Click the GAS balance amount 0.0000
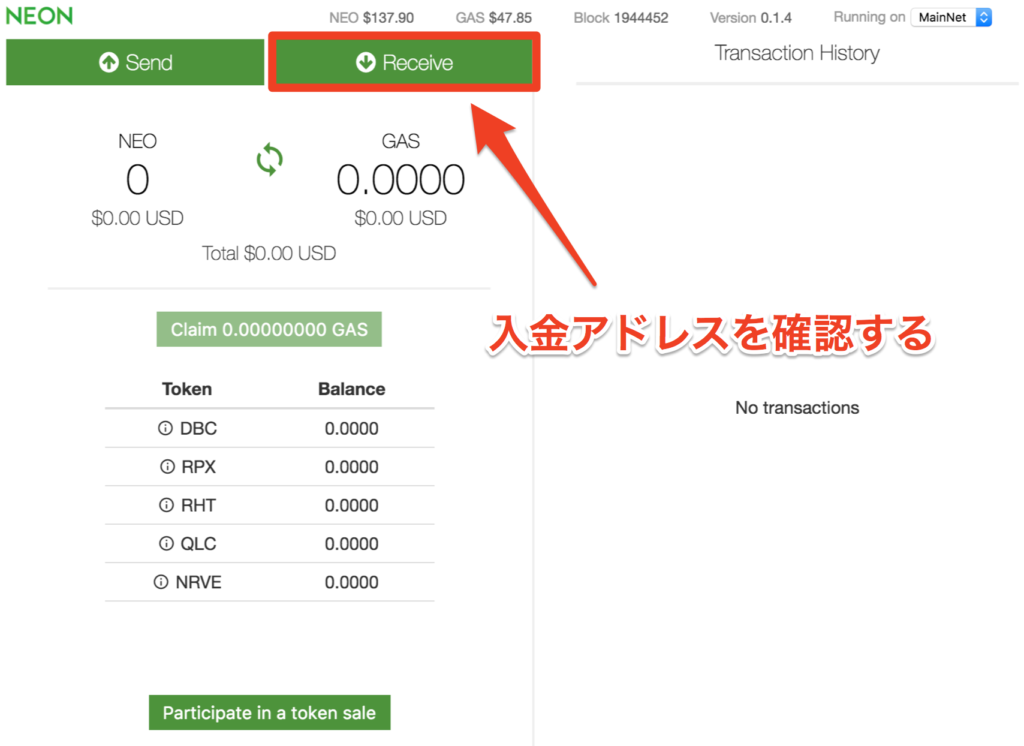Viewport: 1024px width, 746px height. 400,180
